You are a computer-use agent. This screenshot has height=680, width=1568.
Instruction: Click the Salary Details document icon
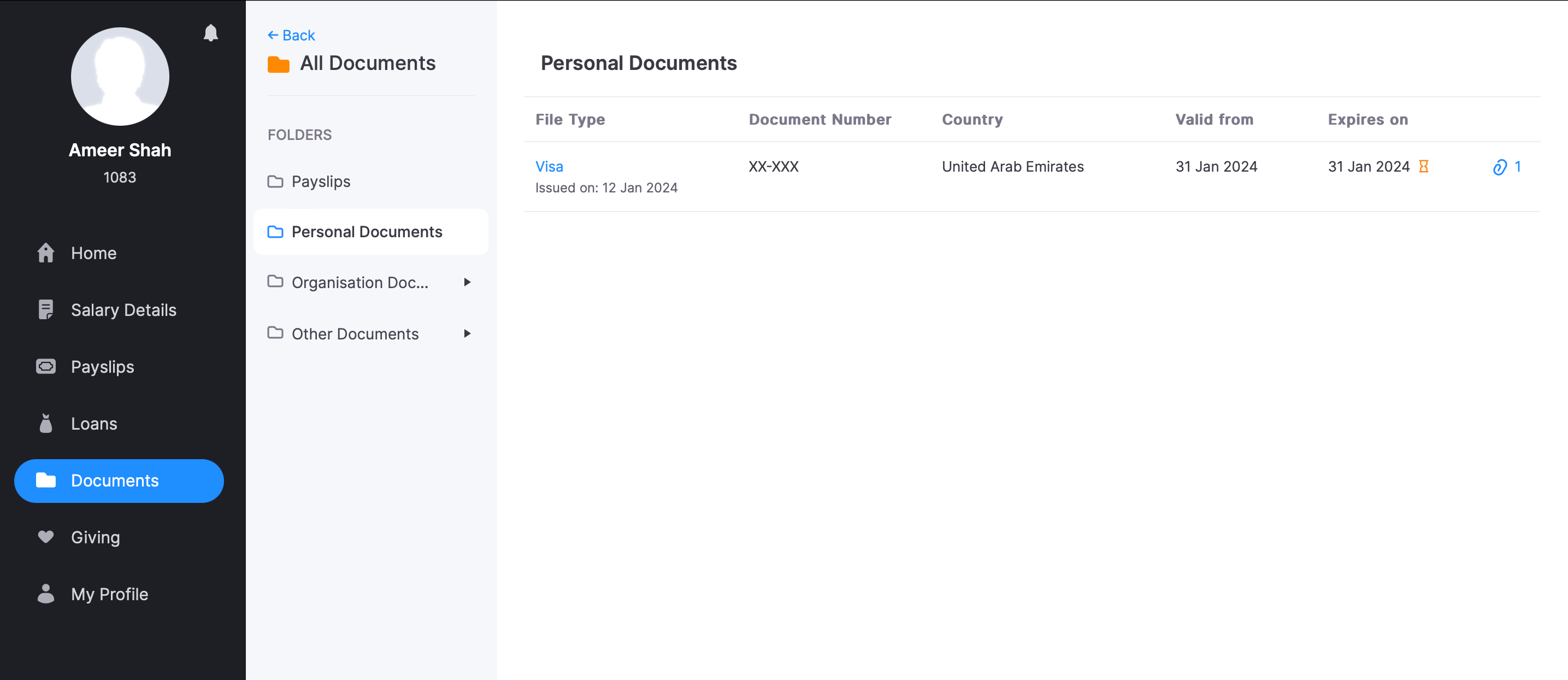[46, 309]
